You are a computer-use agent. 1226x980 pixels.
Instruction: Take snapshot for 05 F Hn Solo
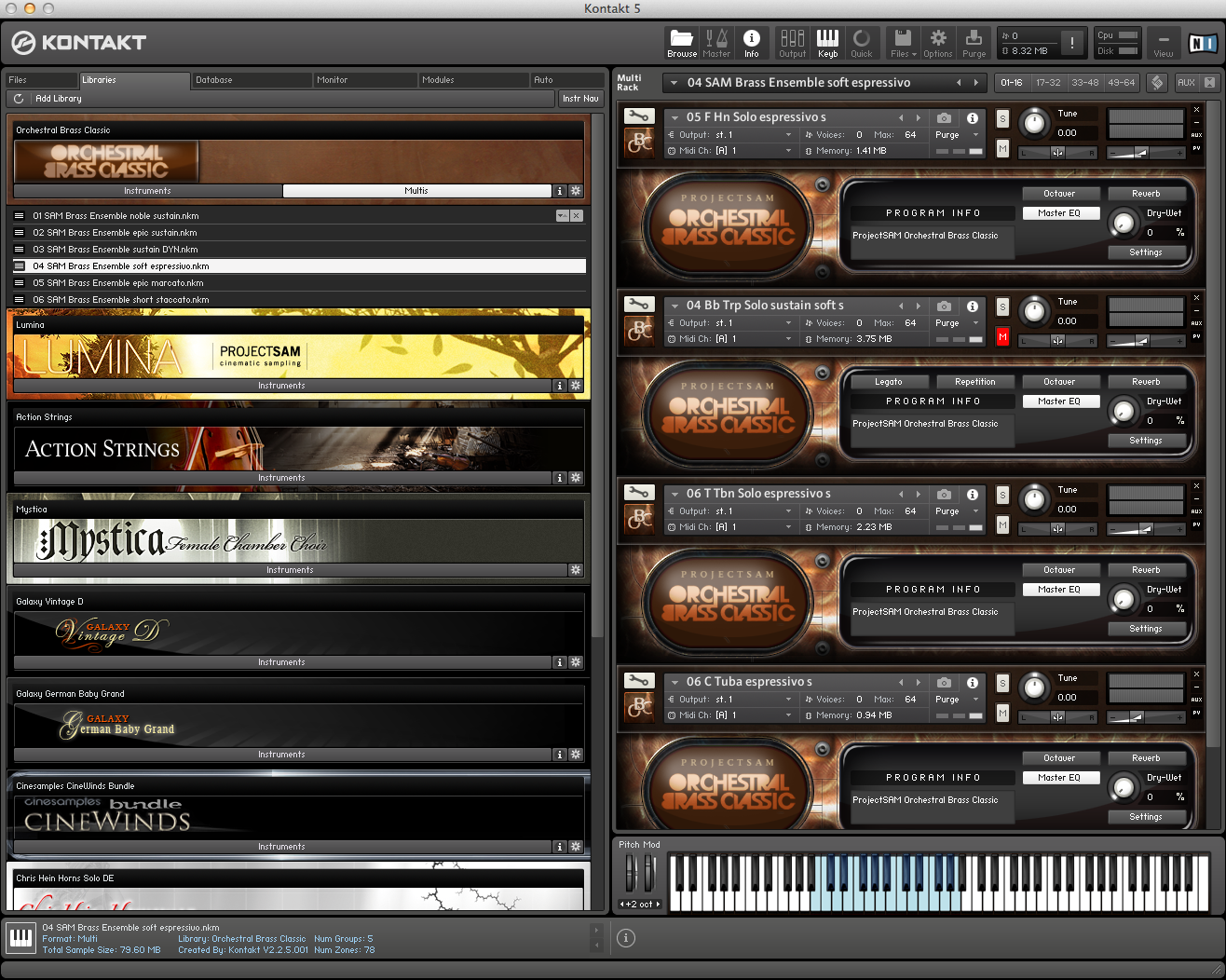(944, 117)
